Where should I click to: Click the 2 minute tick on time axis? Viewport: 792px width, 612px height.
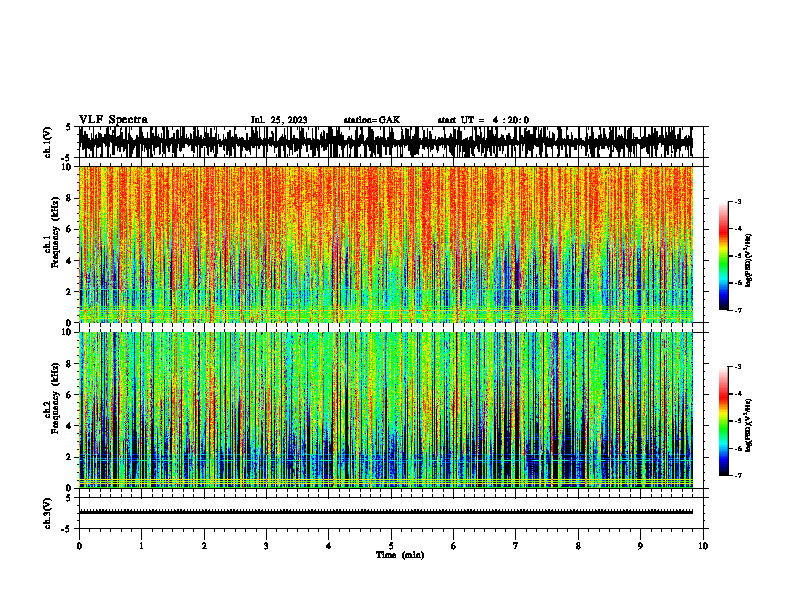click(204, 546)
